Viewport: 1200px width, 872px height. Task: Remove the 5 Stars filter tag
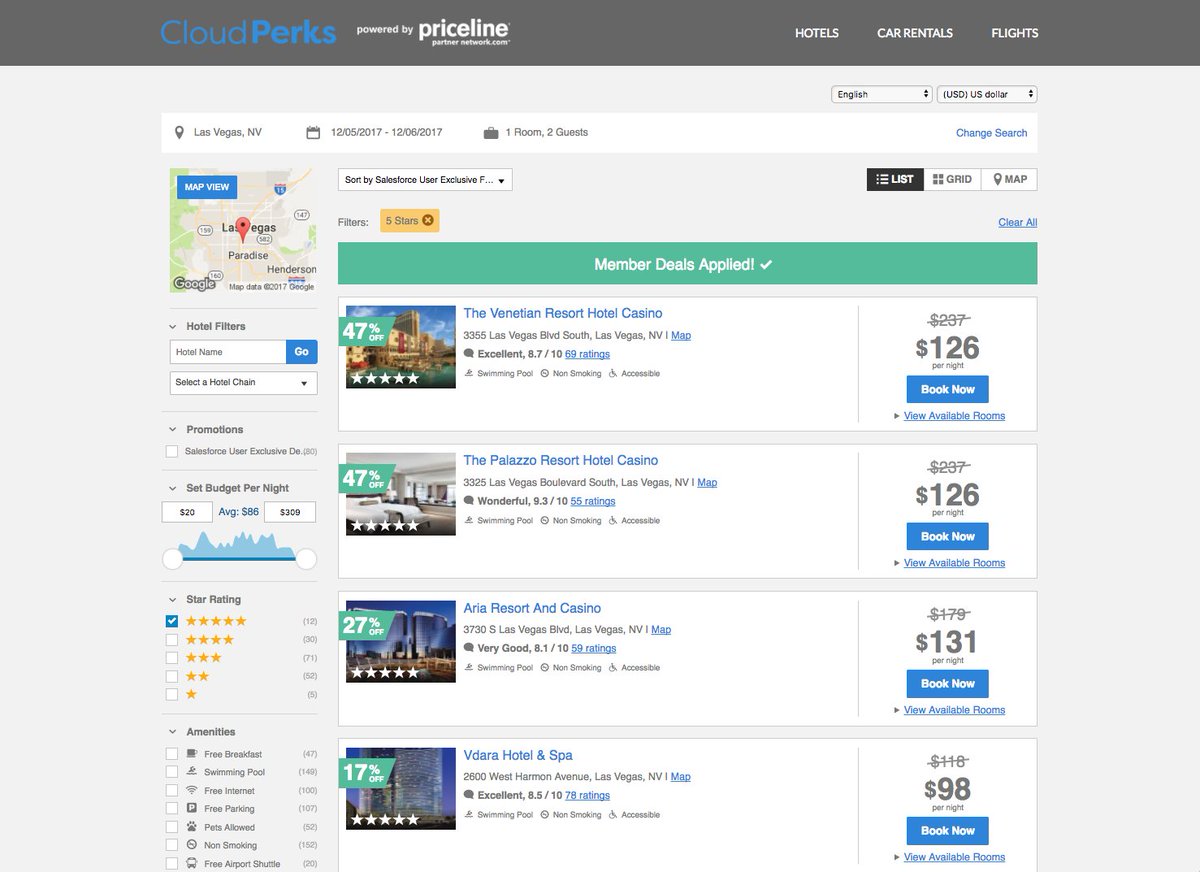(x=428, y=220)
